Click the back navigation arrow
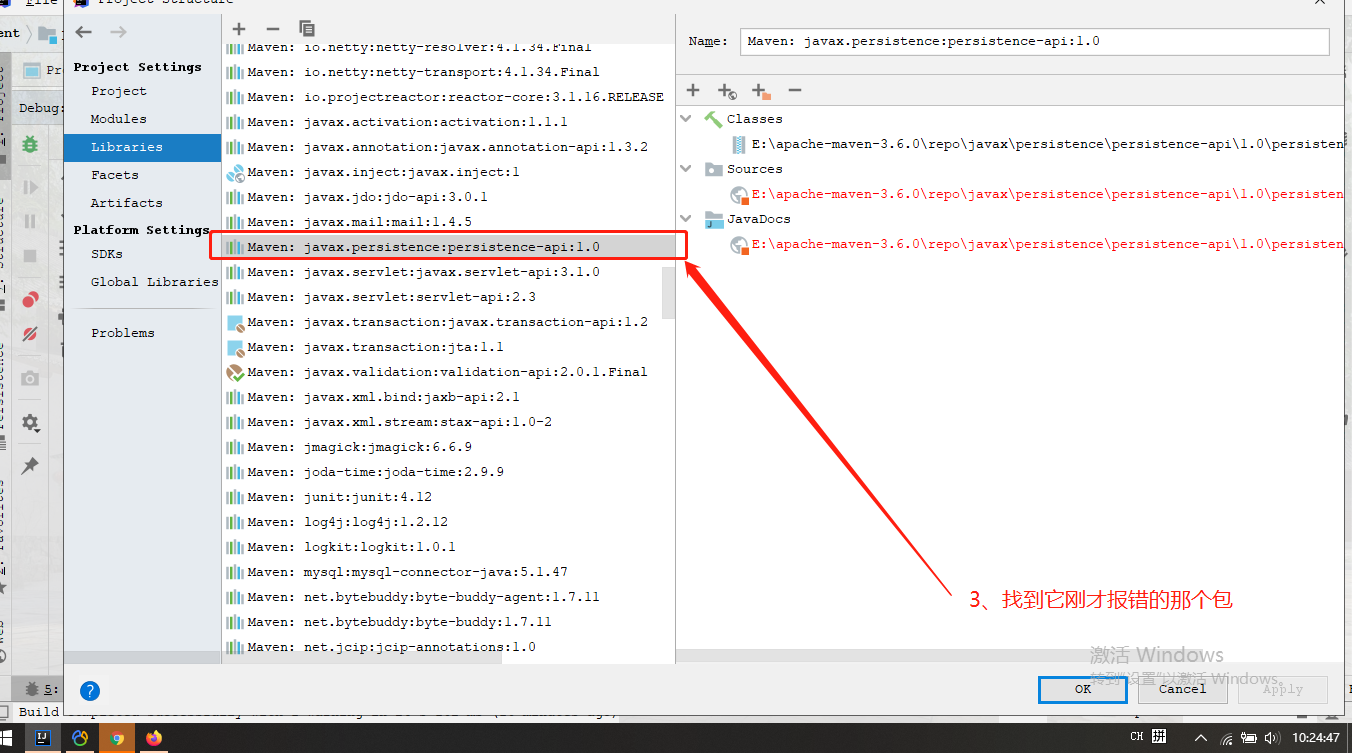 [84, 32]
